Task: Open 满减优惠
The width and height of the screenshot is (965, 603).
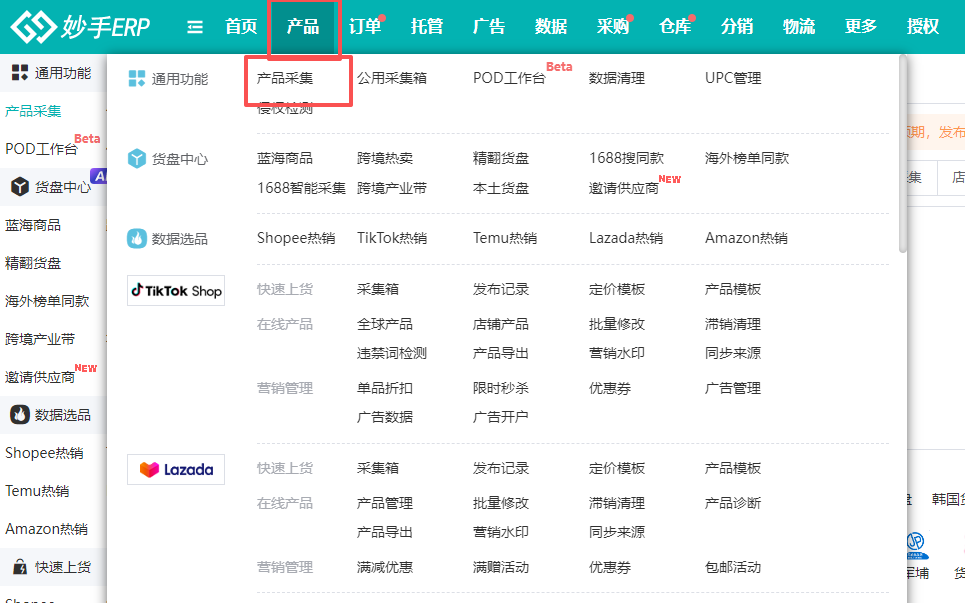Action: click(385, 567)
